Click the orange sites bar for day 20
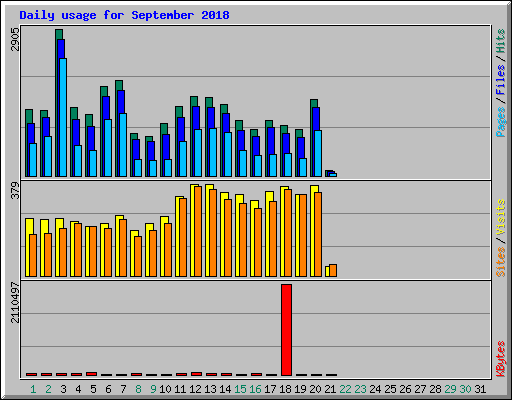This screenshot has width=512, height=400. tap(318, 234)
